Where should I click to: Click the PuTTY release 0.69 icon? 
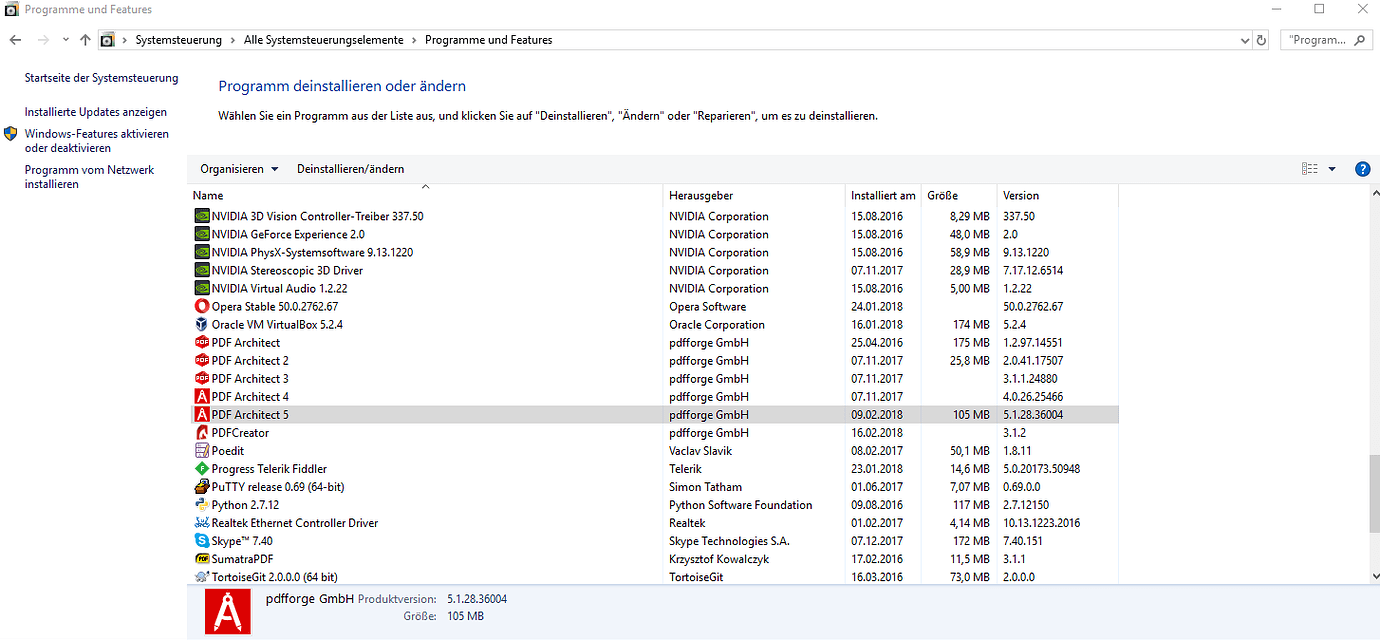click(202, 486)
